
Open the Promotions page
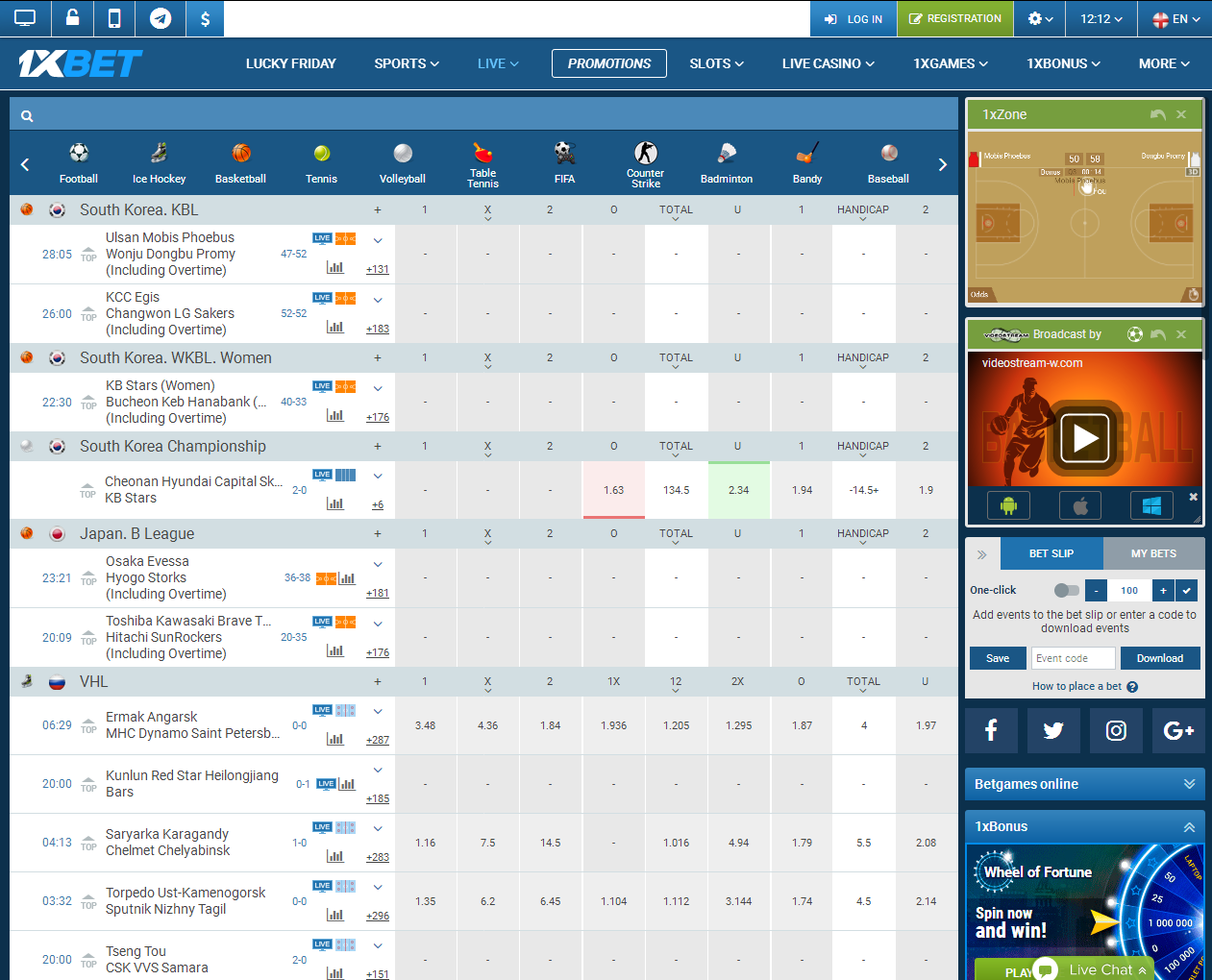(609, 63)
